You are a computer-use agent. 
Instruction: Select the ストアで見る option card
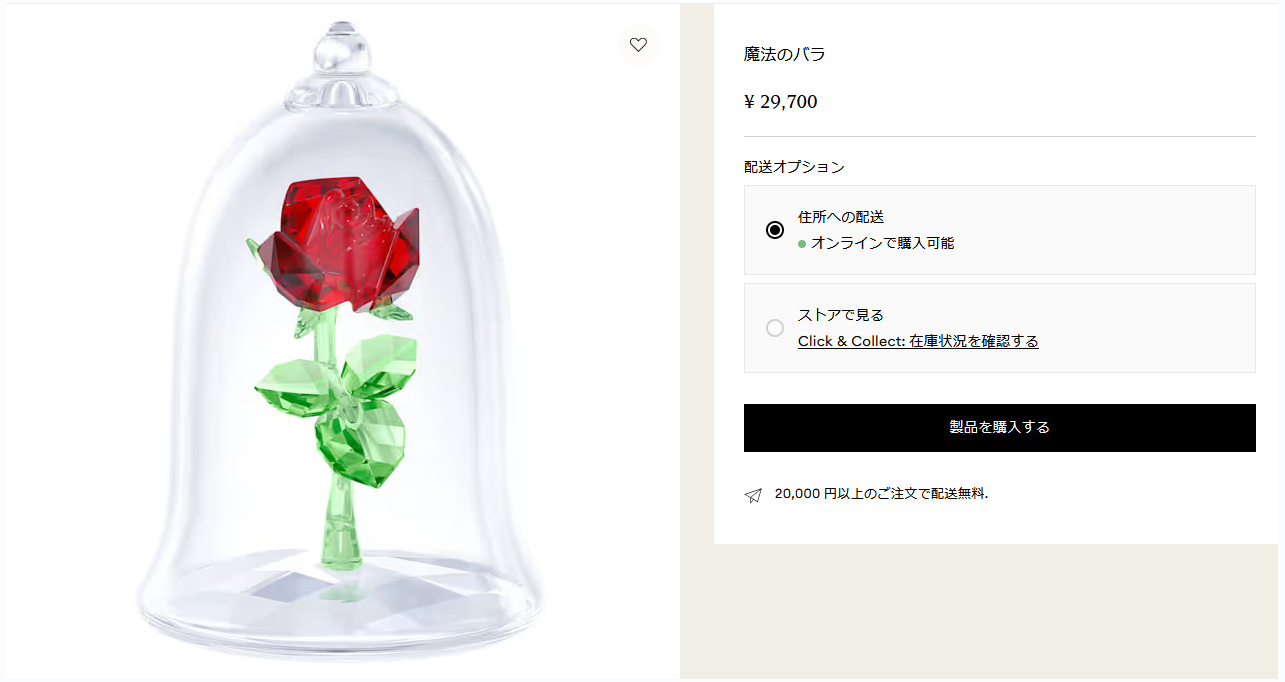click(x=999, y=328)
